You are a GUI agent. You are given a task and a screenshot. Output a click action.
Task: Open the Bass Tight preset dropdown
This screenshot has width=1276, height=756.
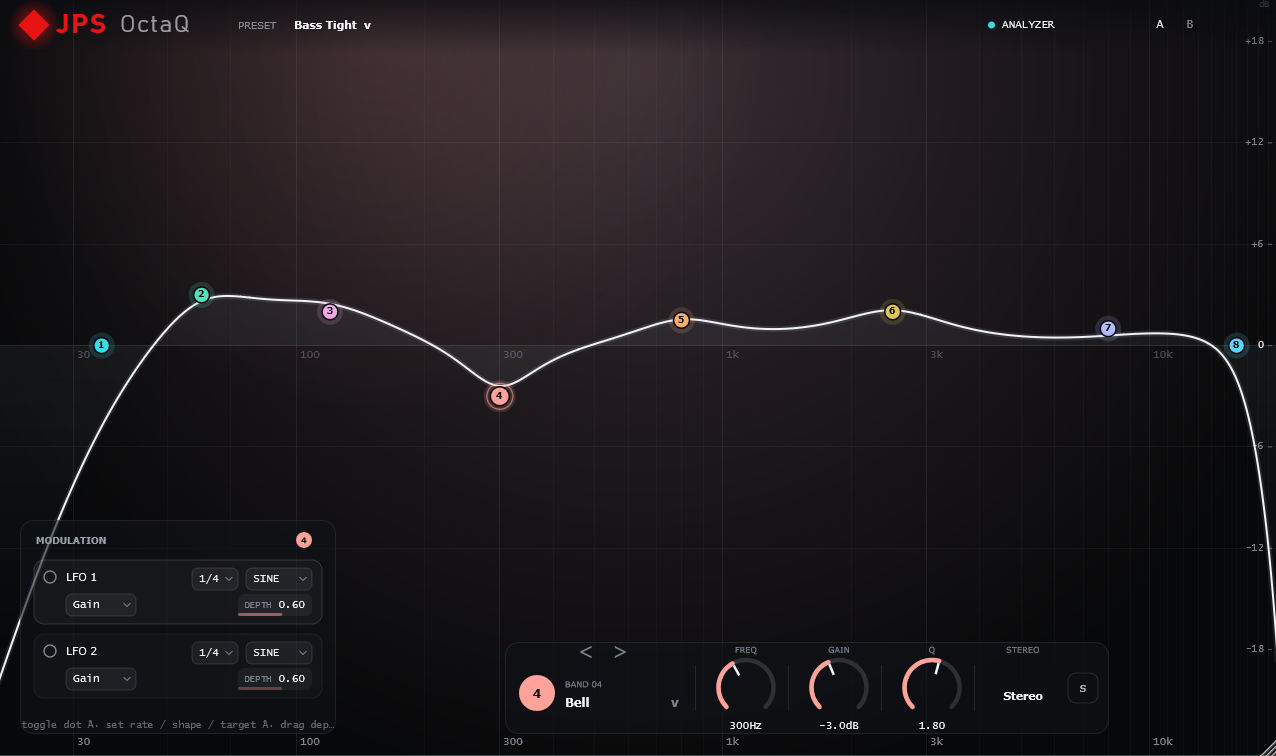click(x=332, y=25)
